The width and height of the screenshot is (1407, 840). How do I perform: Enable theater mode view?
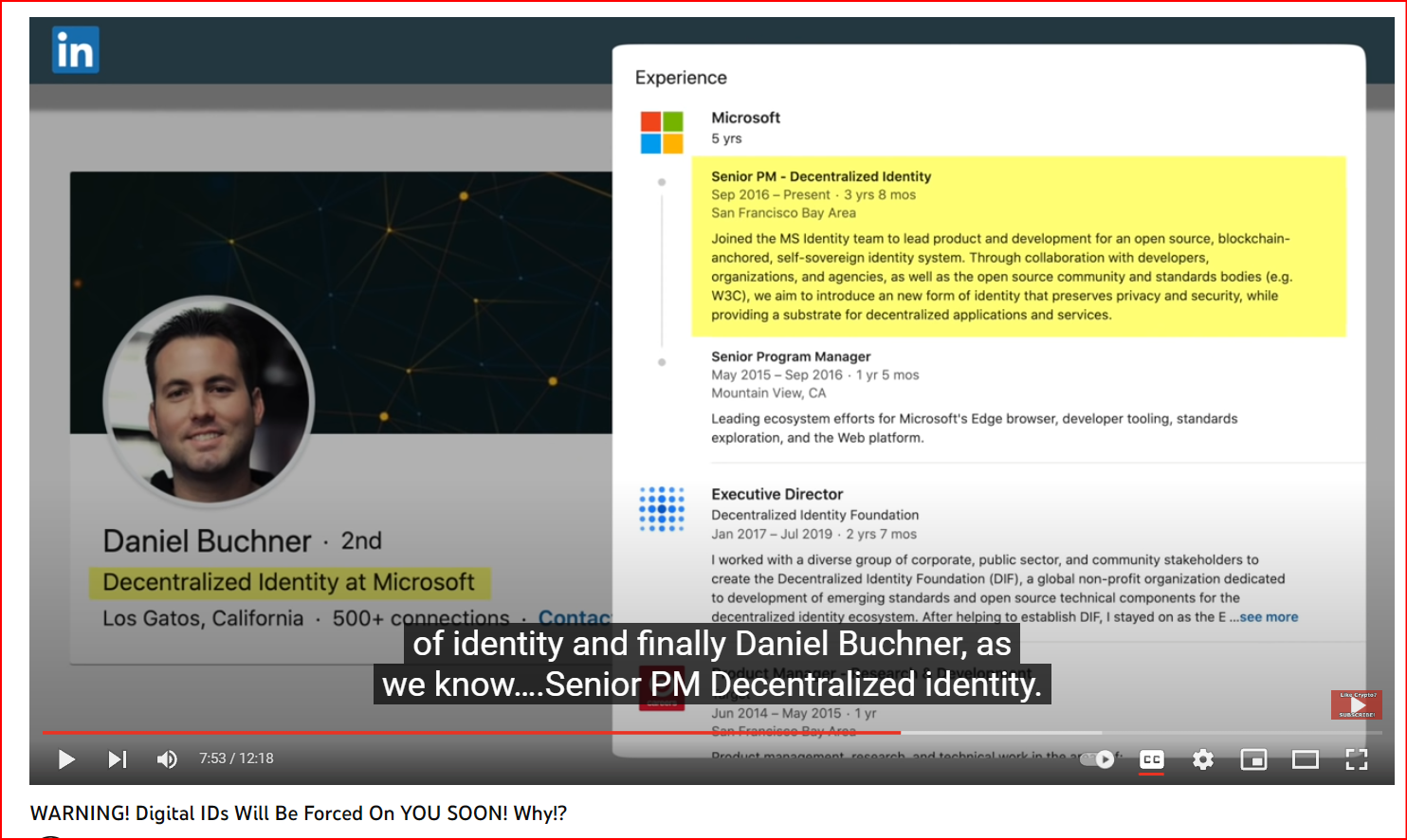click(1306, 759)
